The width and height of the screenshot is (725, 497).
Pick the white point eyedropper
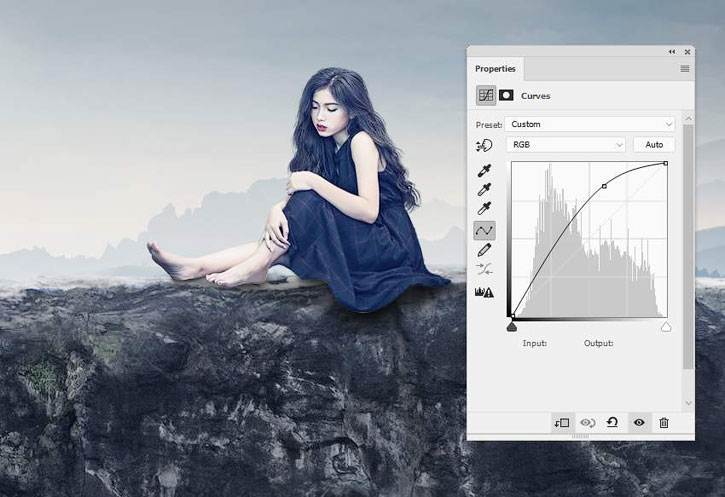485,208
